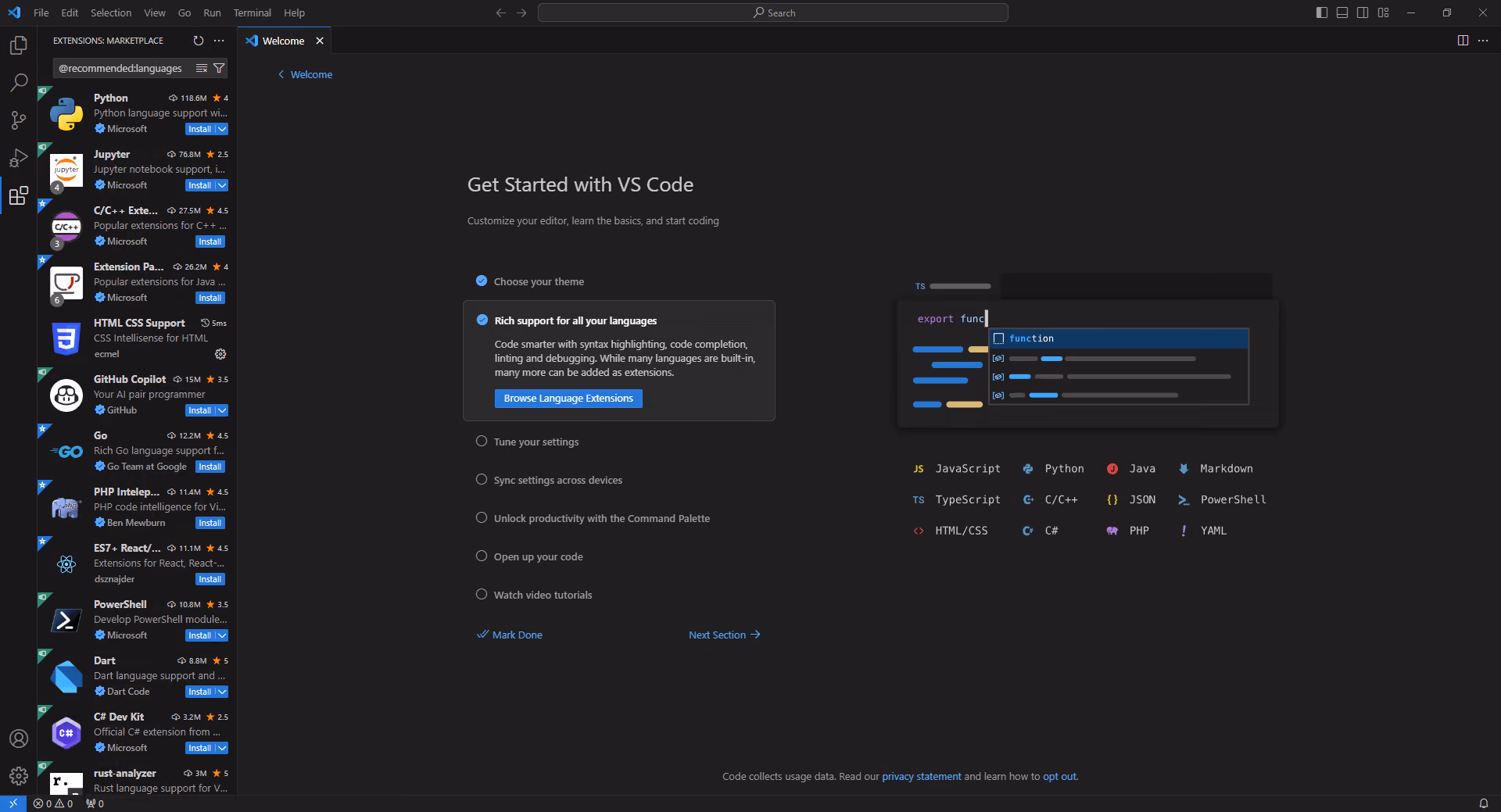This screenshot has height=812, width=1501.
Task: Install the C/C++ Extension Pack
Action: tap(210, 241)
